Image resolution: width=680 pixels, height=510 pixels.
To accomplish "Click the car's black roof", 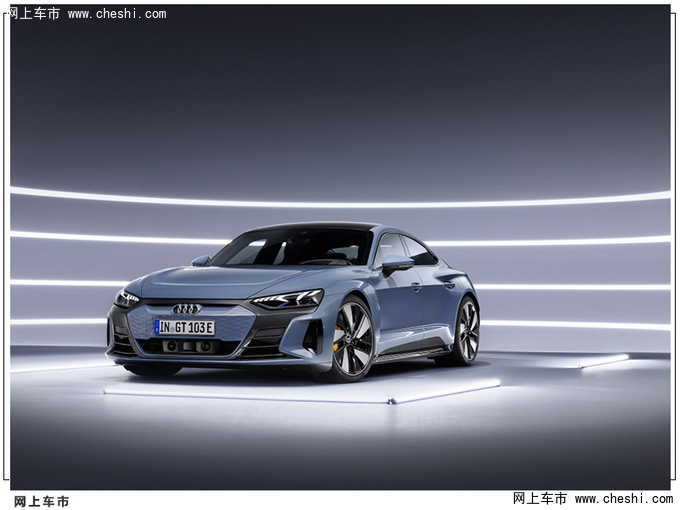I will point(320,227).
